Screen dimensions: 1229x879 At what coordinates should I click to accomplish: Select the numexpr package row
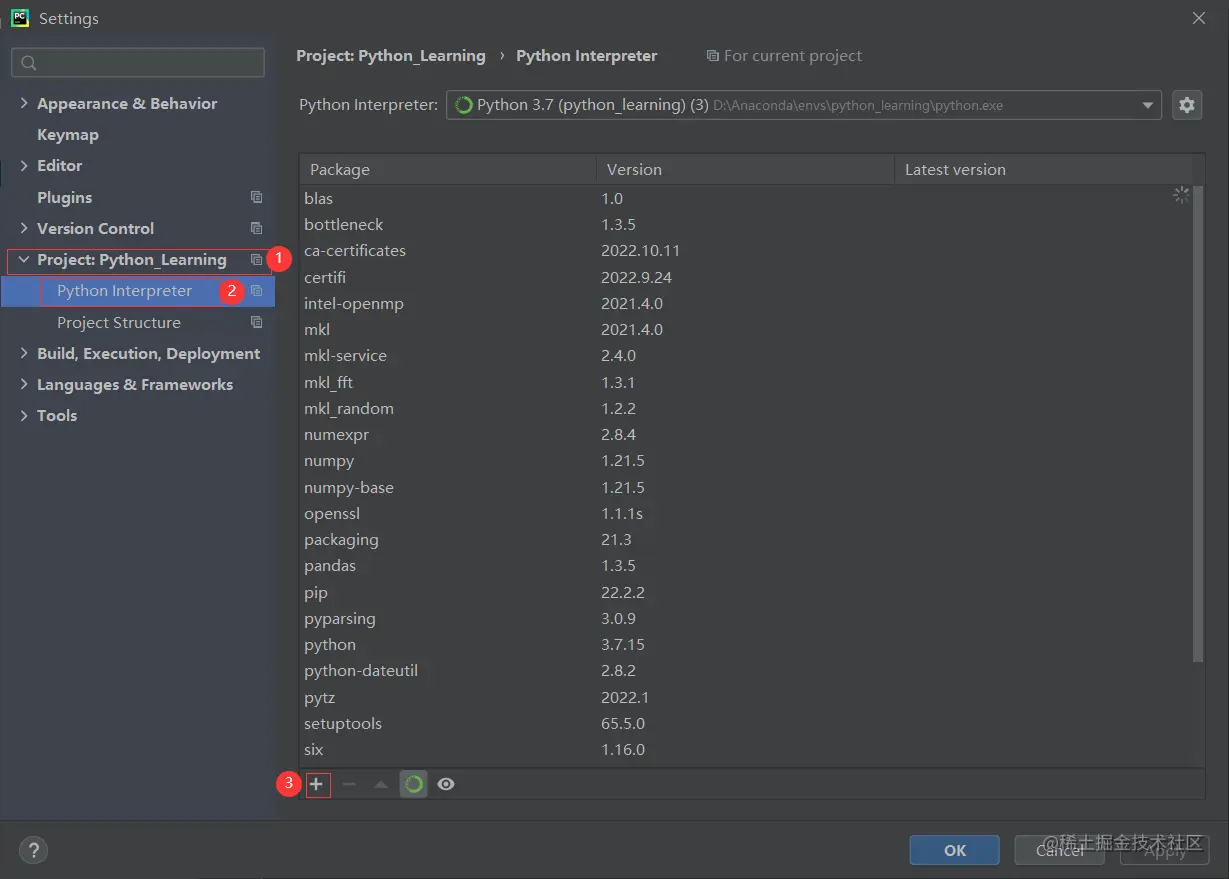coord(746,434)
